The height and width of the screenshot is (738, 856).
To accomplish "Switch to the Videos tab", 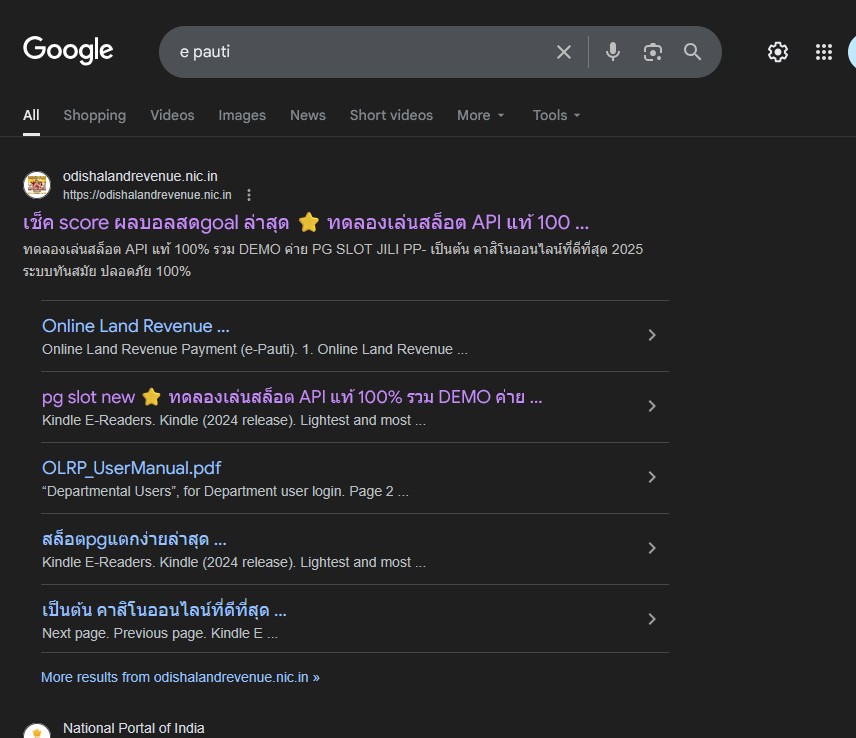I will (172, 115).
